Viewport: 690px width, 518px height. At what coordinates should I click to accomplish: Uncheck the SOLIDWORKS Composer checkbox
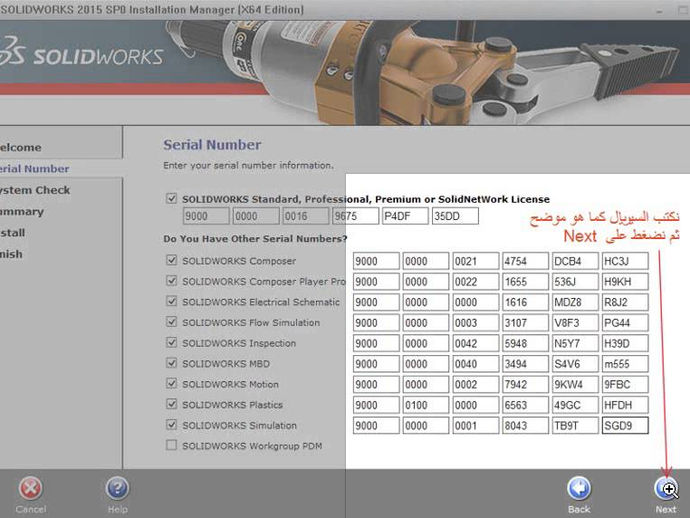click(172, 260)
